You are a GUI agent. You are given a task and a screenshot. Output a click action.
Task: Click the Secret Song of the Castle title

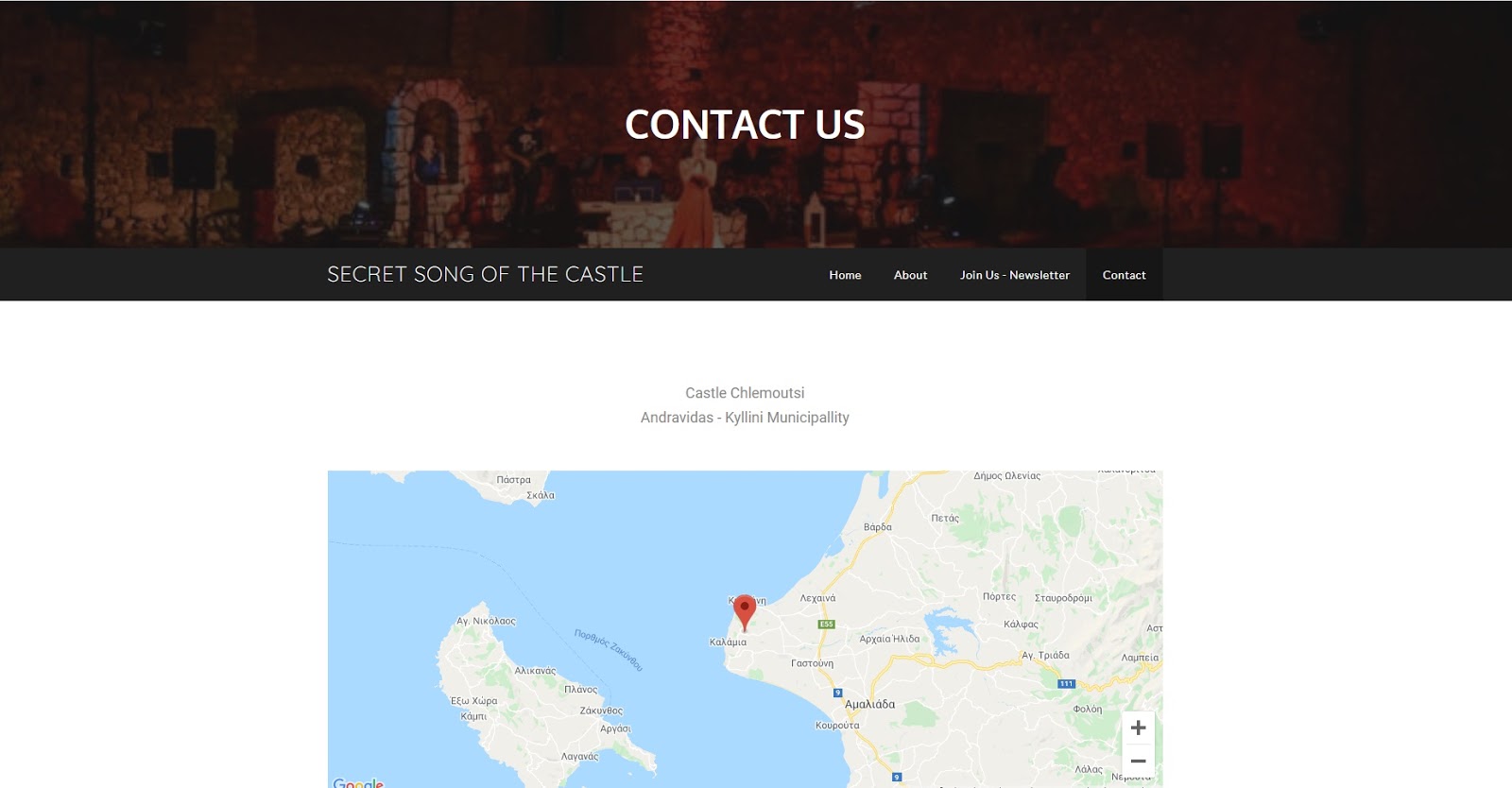coord(485,274)
